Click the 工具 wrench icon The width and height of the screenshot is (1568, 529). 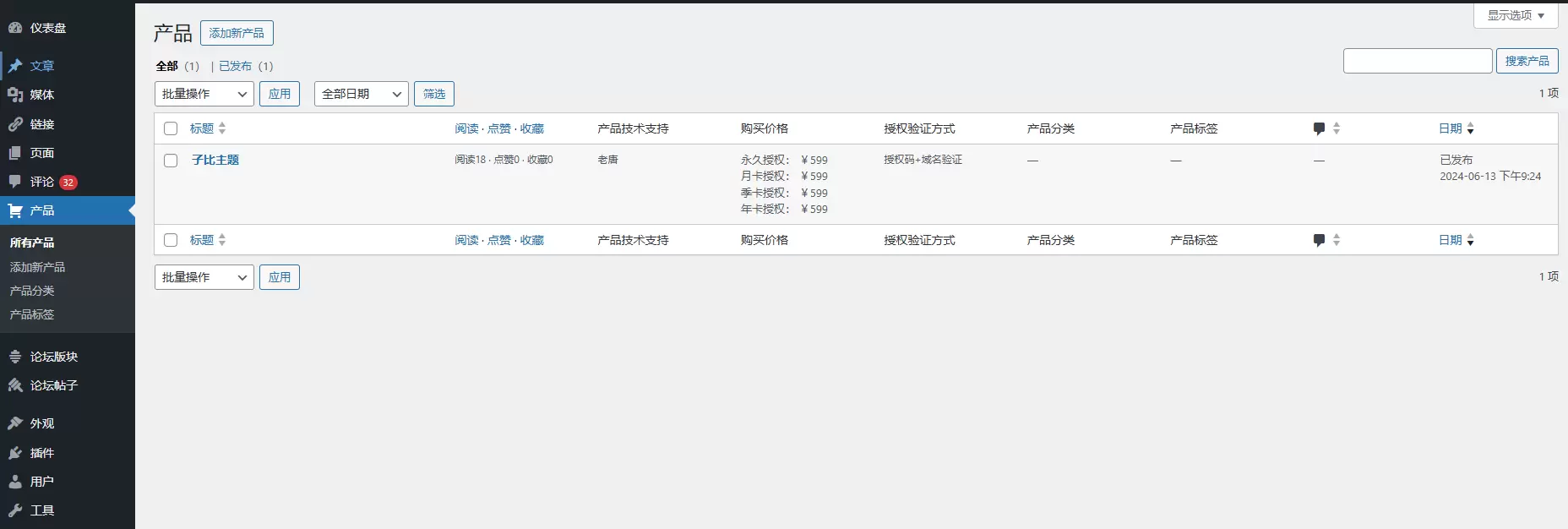coord(15,510)
